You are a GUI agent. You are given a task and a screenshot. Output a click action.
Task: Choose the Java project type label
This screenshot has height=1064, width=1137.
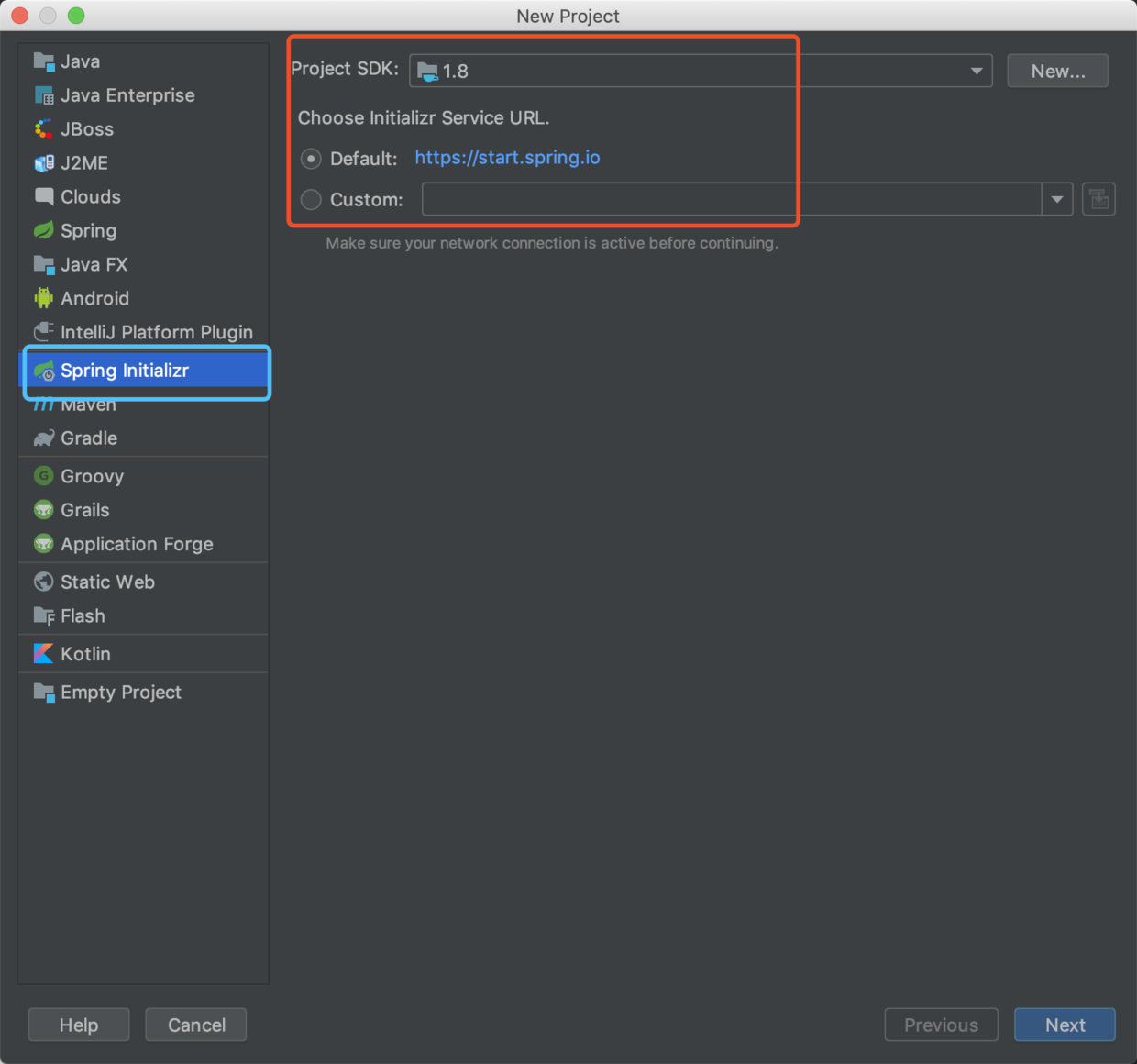80,61
